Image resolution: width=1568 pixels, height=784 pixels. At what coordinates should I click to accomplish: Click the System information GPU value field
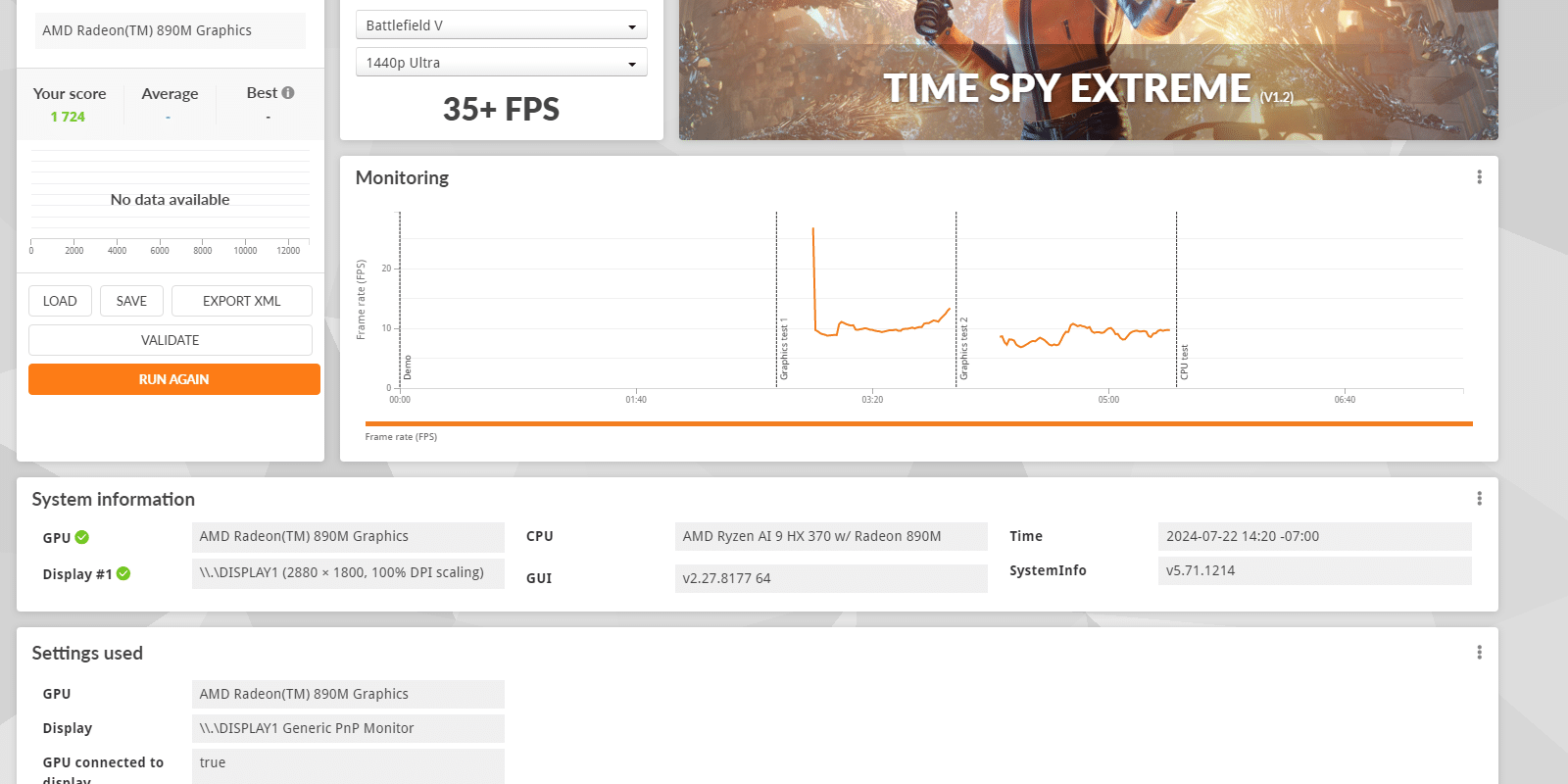point(348,536)
